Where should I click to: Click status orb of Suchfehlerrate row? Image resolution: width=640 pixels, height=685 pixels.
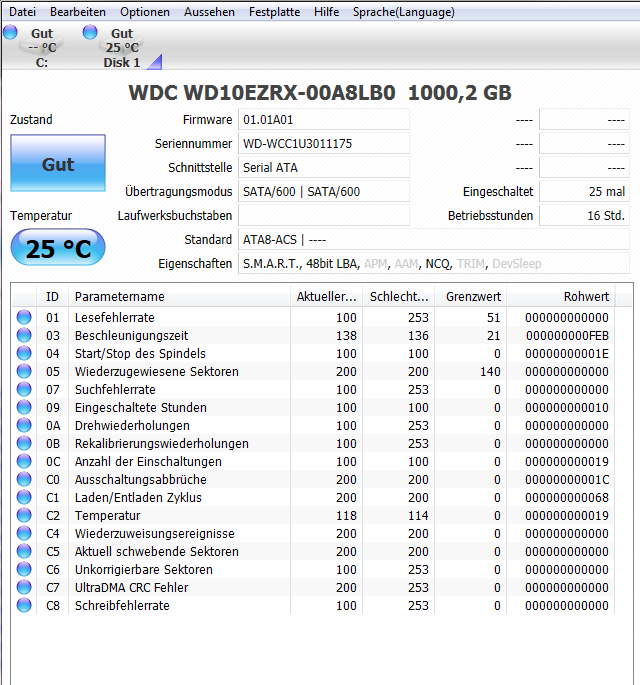[24, 389]
